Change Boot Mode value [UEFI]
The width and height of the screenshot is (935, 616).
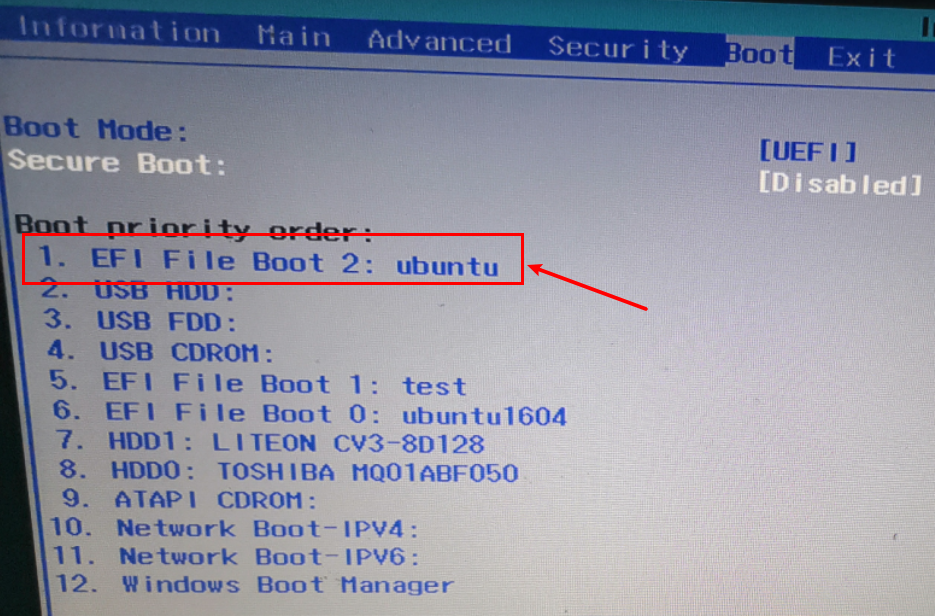807,151
